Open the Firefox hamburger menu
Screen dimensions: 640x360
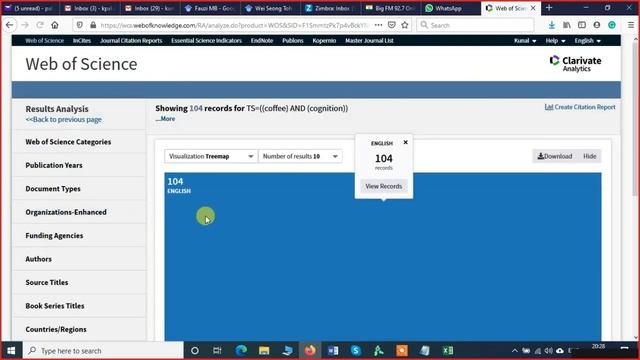click(631, 25)
